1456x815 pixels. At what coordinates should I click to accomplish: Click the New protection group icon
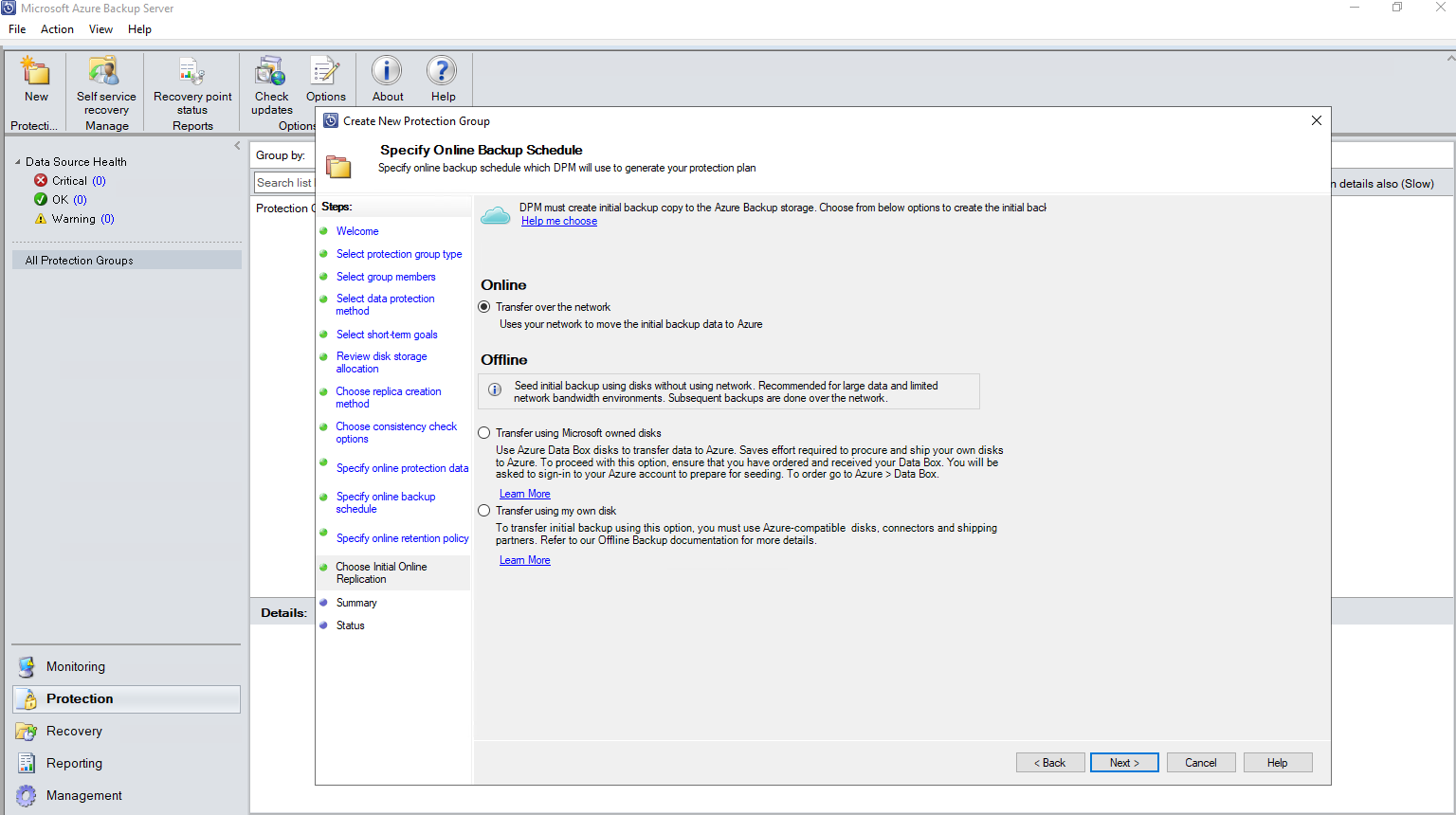coord(36,71)
